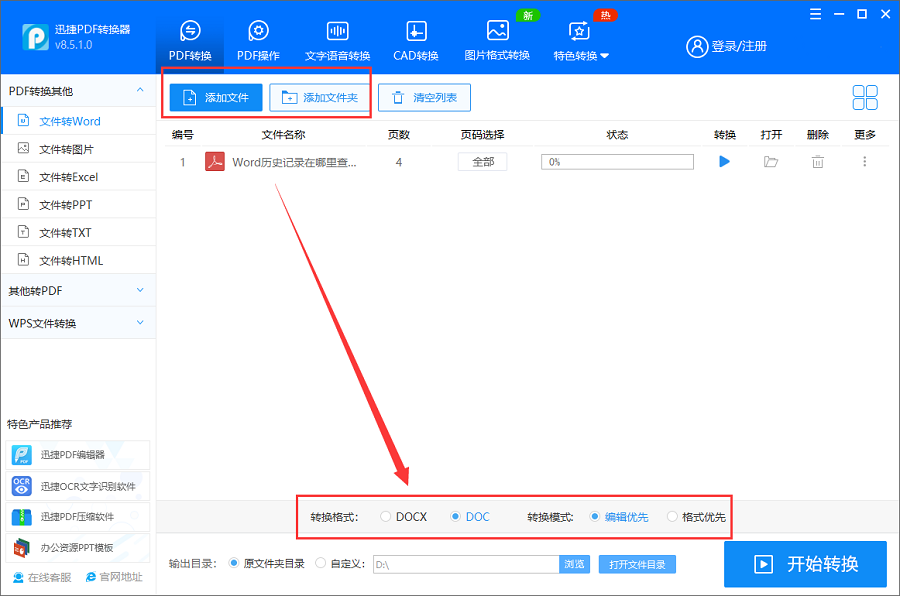This screenshot has height=596, width=900.
Task: Open output folder icon for row 1
Action: [771, 162]
